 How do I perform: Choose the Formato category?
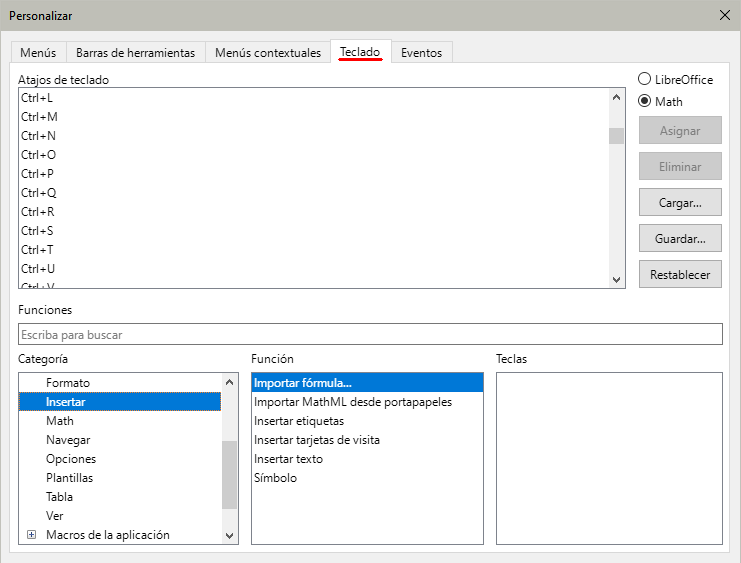[68, 383]
